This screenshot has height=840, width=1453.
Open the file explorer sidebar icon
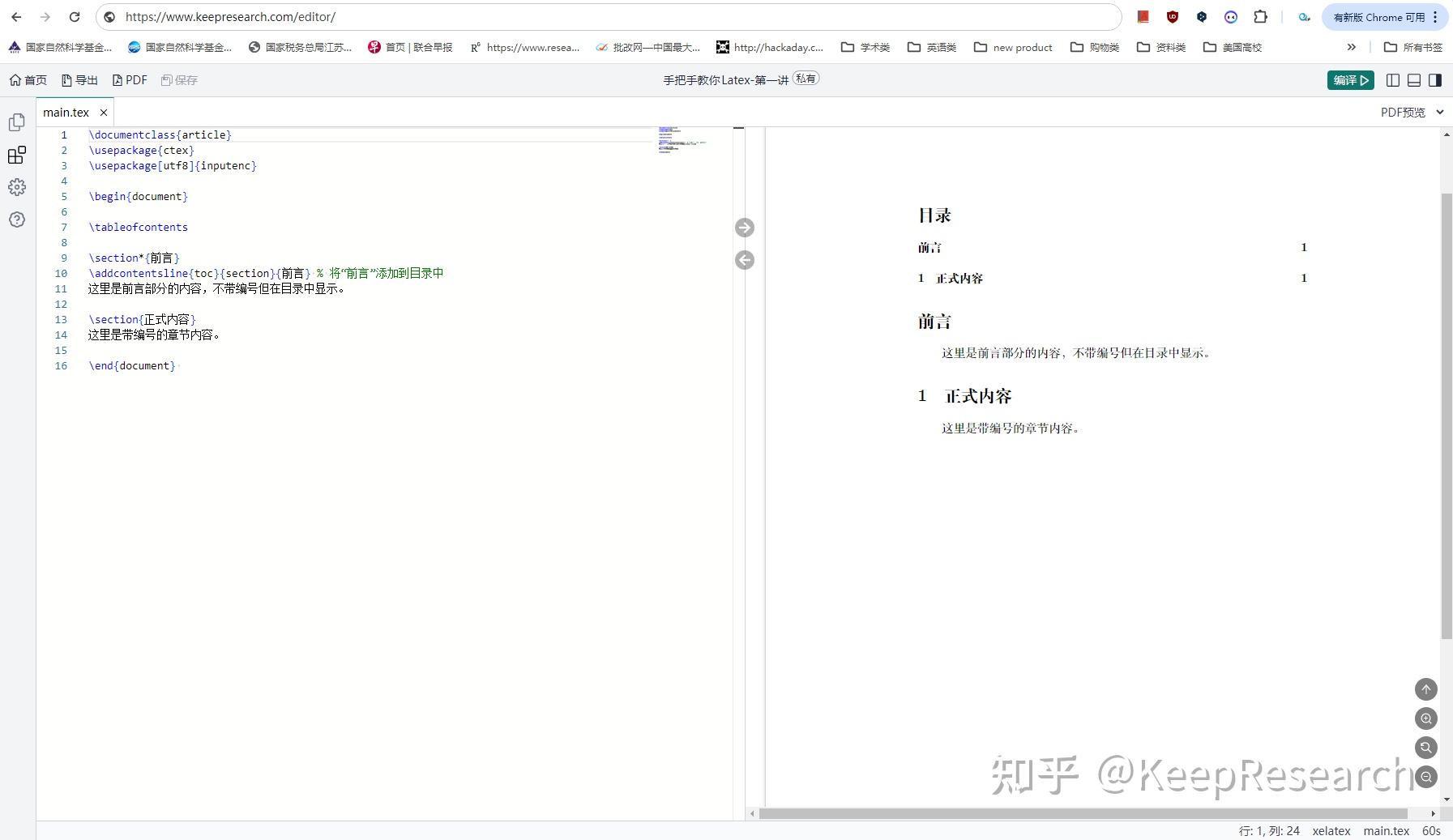(x=16, y=122)
